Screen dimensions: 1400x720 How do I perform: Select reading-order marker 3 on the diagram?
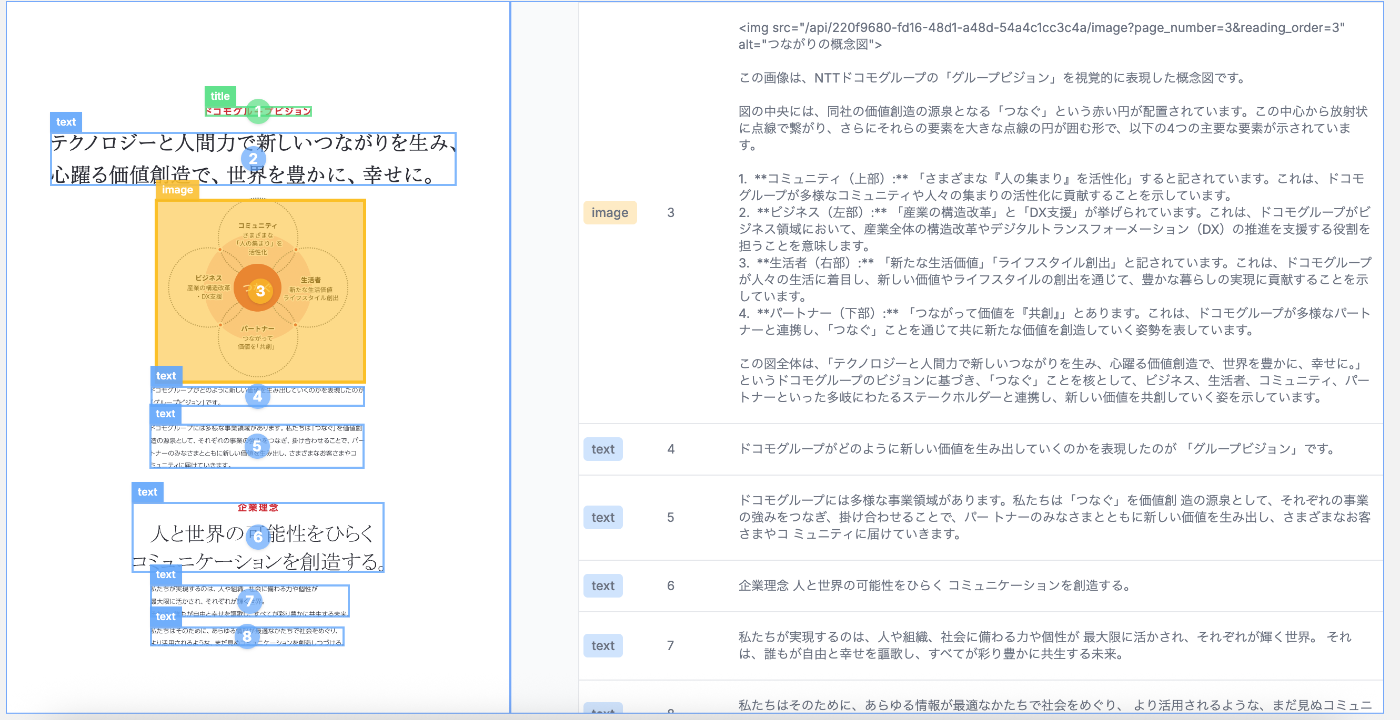pyautogui.click(x=260, y=291)
